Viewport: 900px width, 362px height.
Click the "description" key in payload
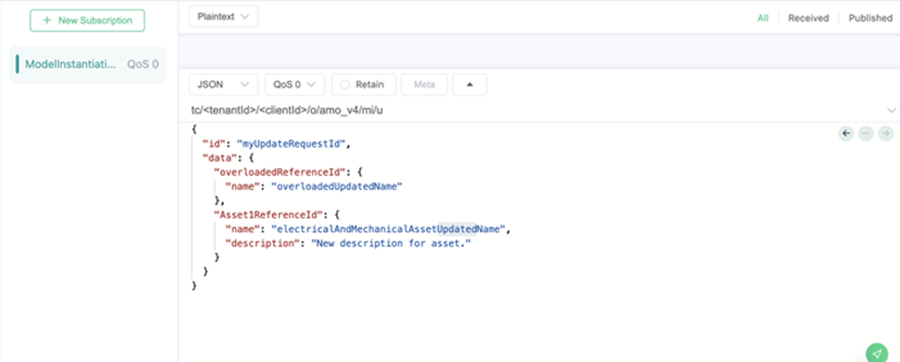(262, 243)
